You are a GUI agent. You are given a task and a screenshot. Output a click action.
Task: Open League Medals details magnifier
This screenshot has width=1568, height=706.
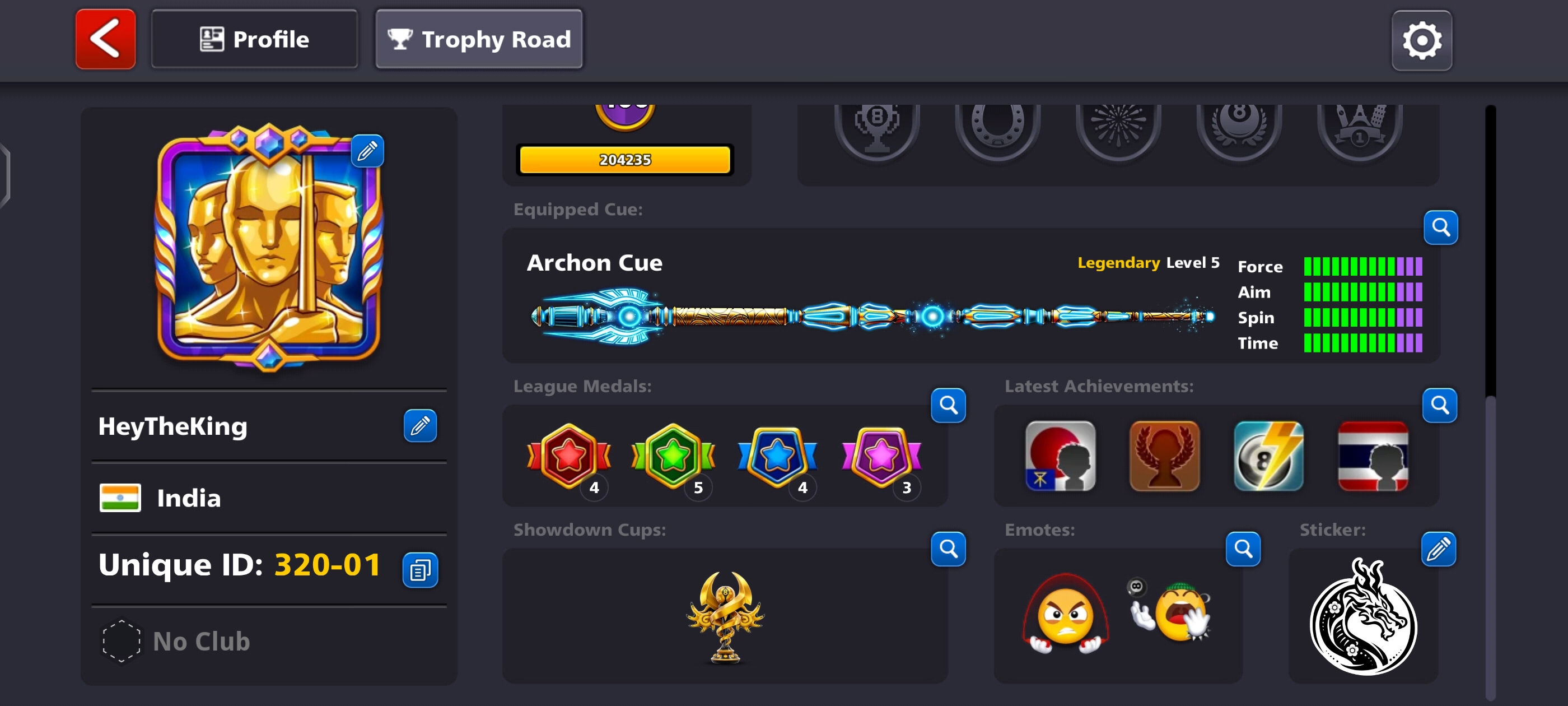948,405
